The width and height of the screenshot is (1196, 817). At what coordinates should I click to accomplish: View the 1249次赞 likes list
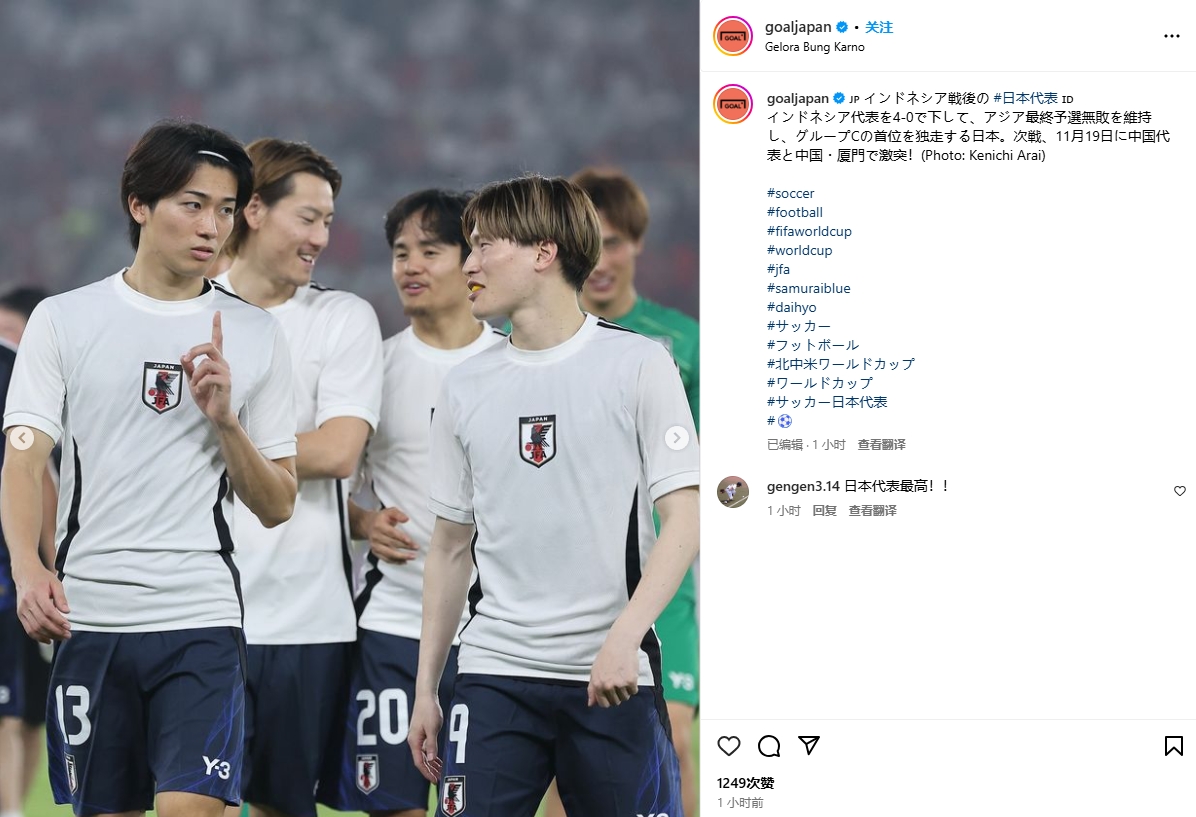click(x=745, y=783)
